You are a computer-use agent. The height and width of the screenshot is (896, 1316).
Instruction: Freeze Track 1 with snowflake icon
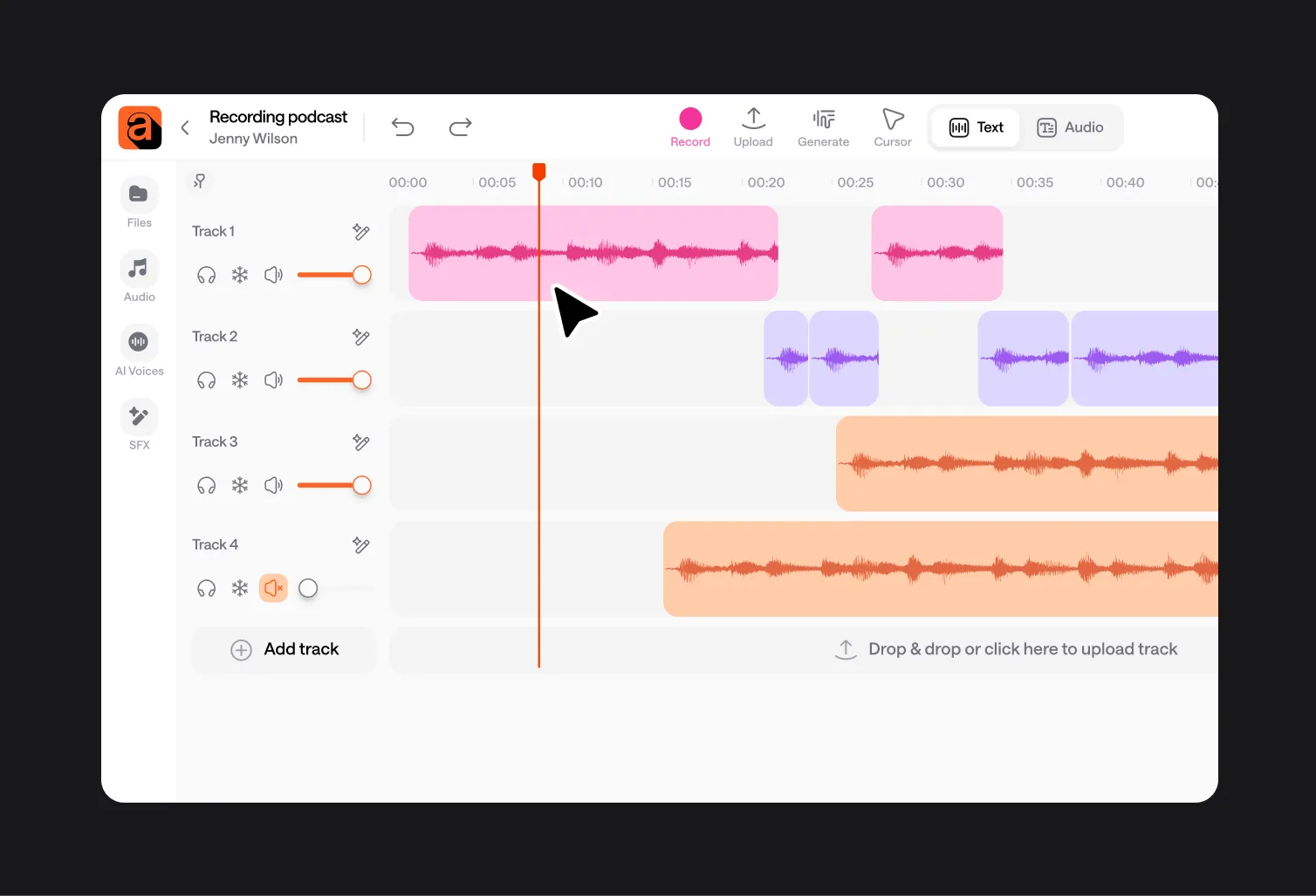(x=240, y=276)
